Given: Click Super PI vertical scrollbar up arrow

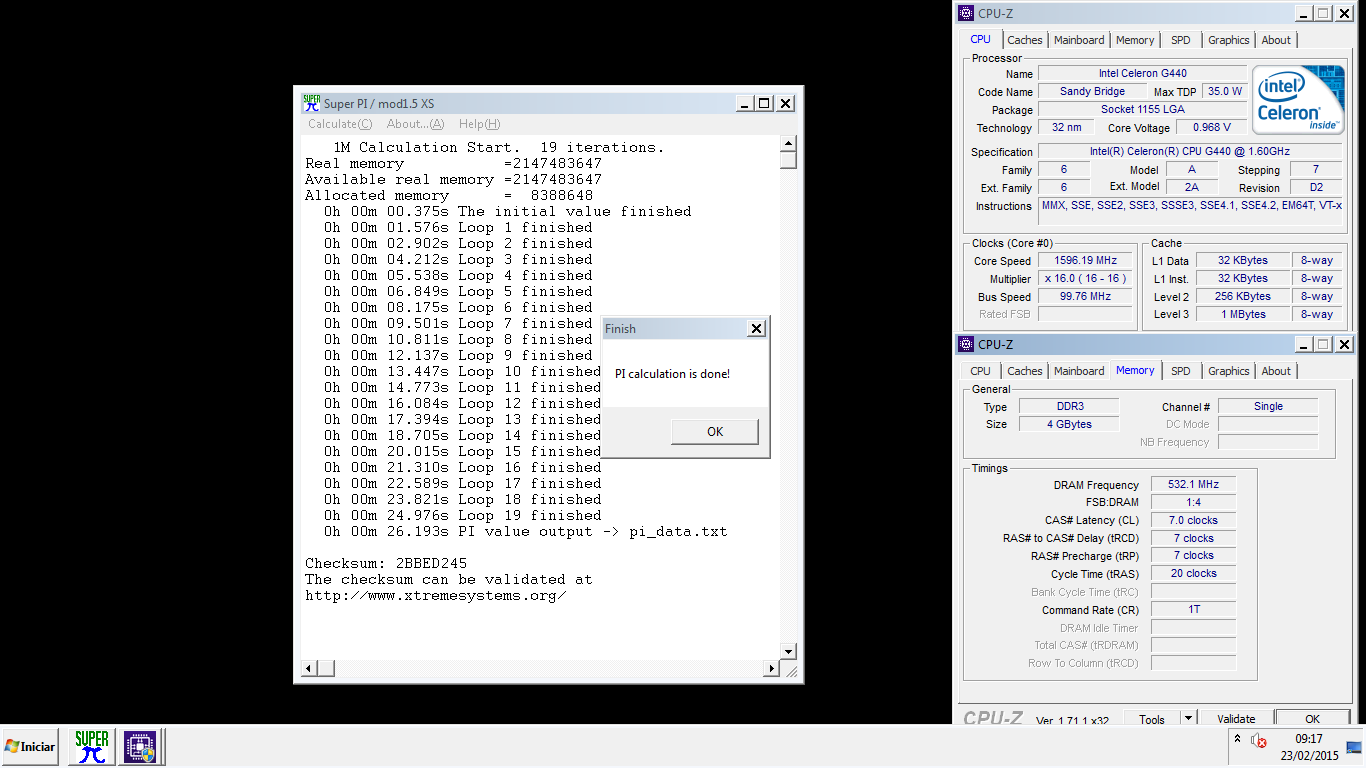Looking at the screenshot, I should click(788, 144).
